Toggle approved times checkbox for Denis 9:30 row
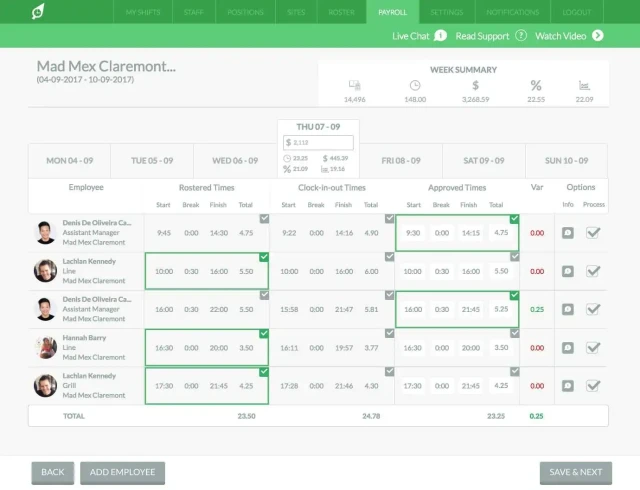This screenshot has width=640, height=490. click(514, 219)
